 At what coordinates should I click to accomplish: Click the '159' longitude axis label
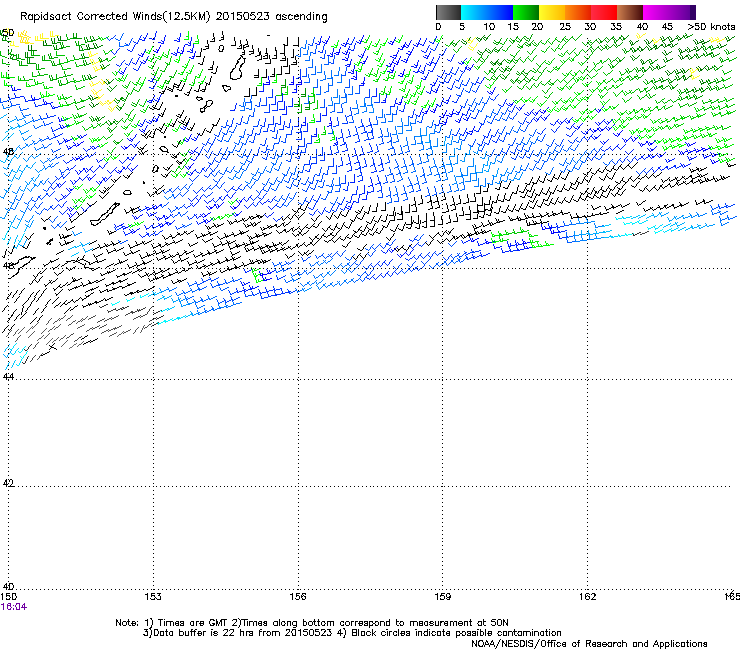pos(442,597)
